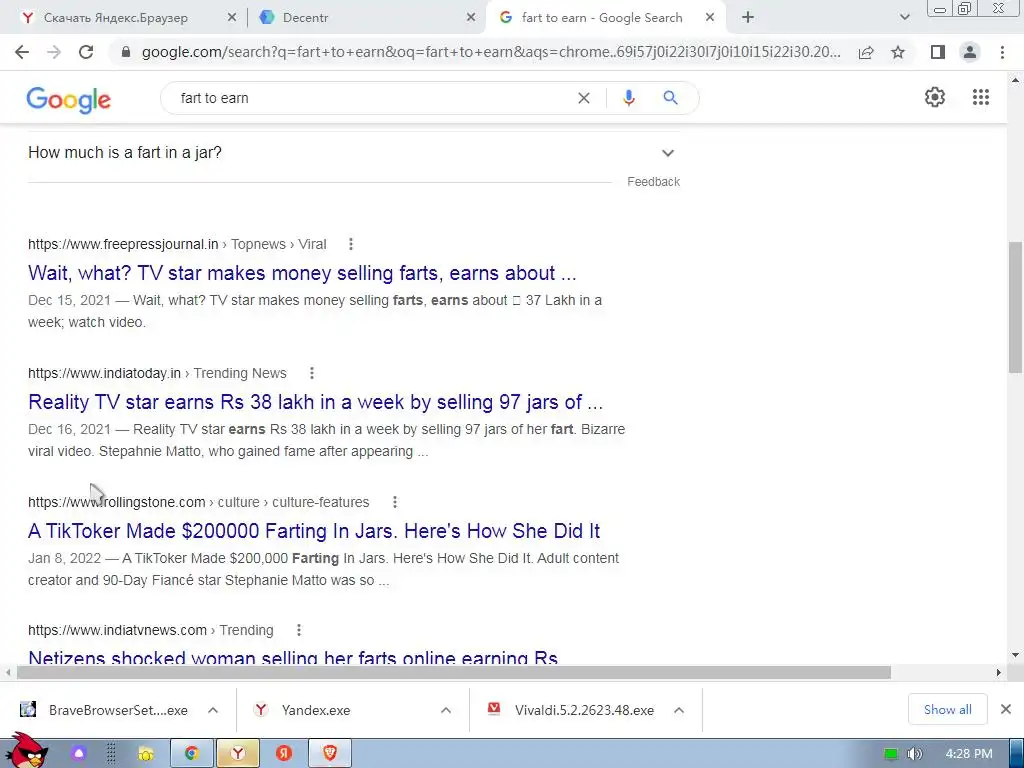
Task: Open the Chrome taskbar icon
Action: point(192,754)
